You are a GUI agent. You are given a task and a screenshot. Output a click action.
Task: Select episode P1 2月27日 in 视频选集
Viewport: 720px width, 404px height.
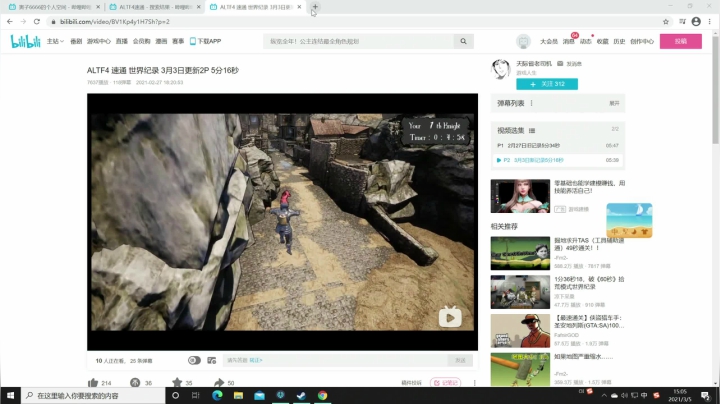pyautogui.click(x=558, y=146)
